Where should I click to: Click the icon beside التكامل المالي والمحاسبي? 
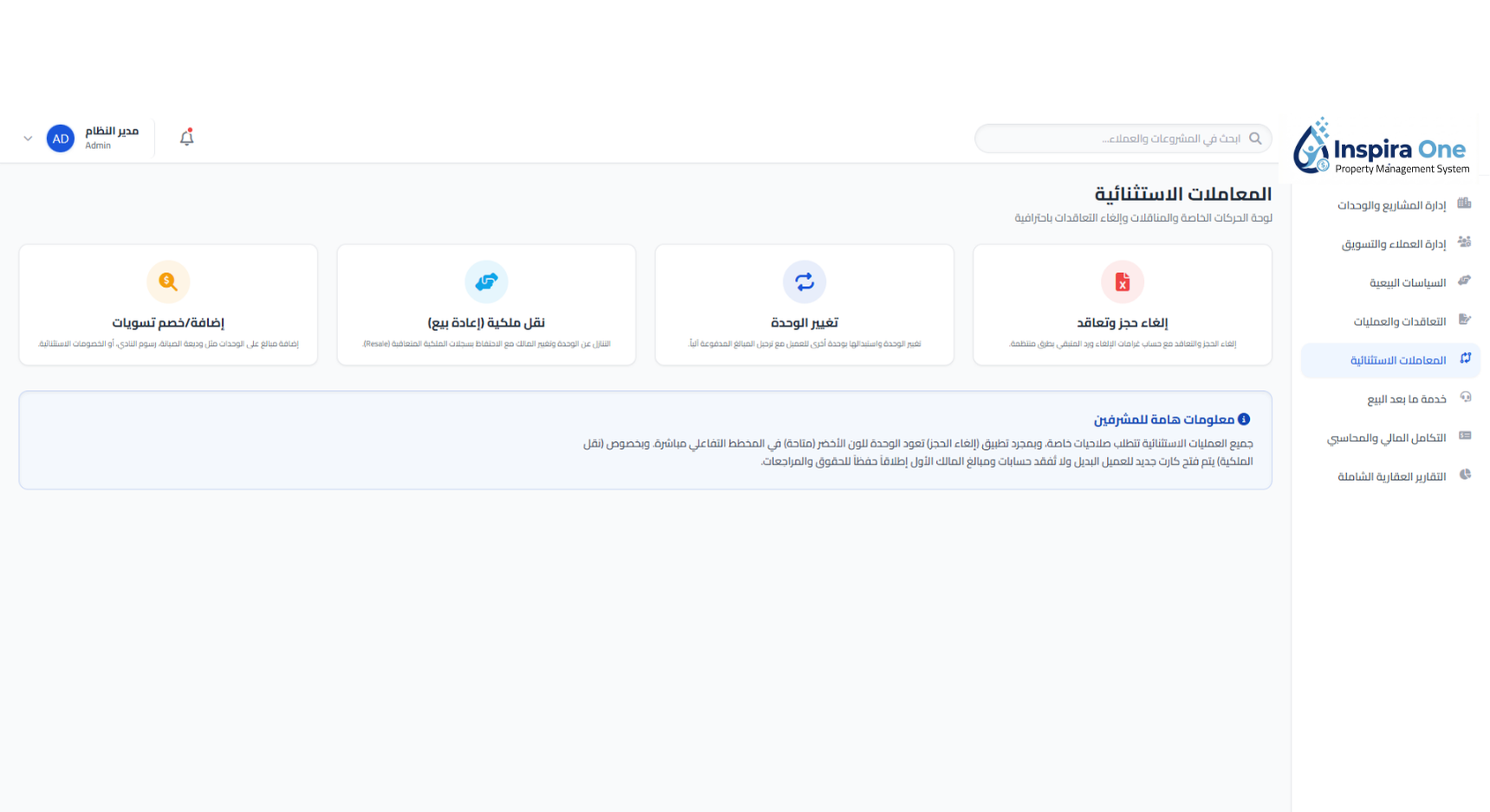tap(1465, 436)
